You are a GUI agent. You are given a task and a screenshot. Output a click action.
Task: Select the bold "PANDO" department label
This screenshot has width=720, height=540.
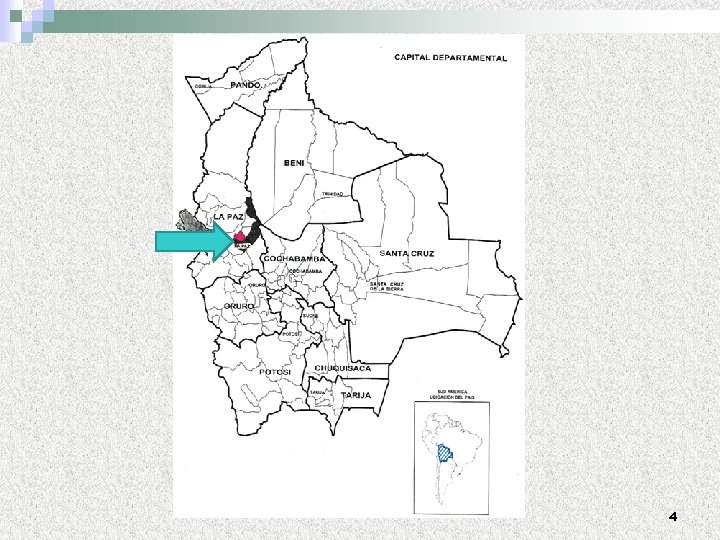246,85
